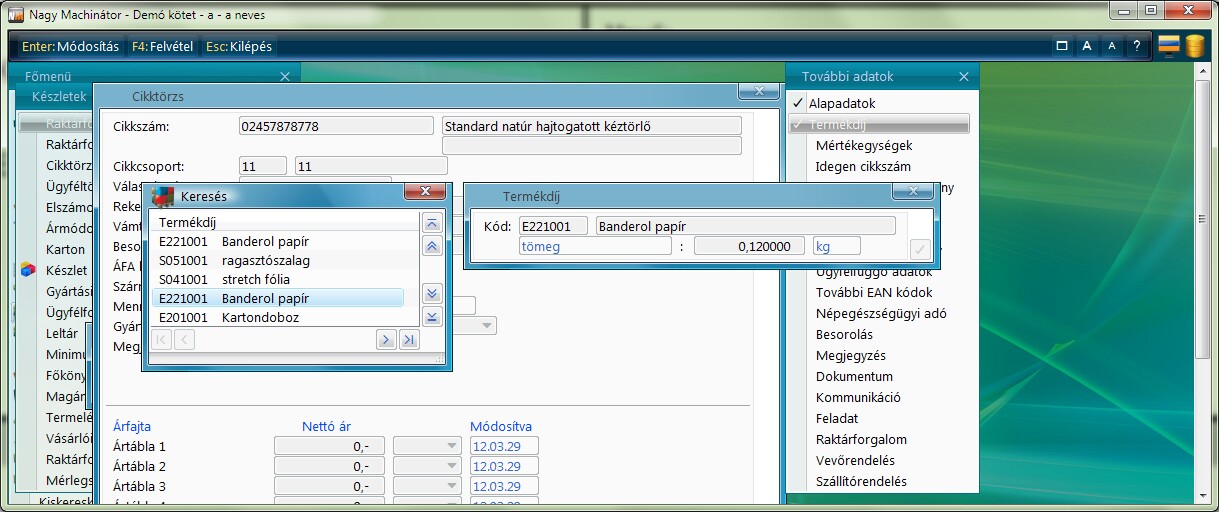Close the Keresés dialog
The width and height of the screenshot is (1219, 512).
tap(424, 192)
